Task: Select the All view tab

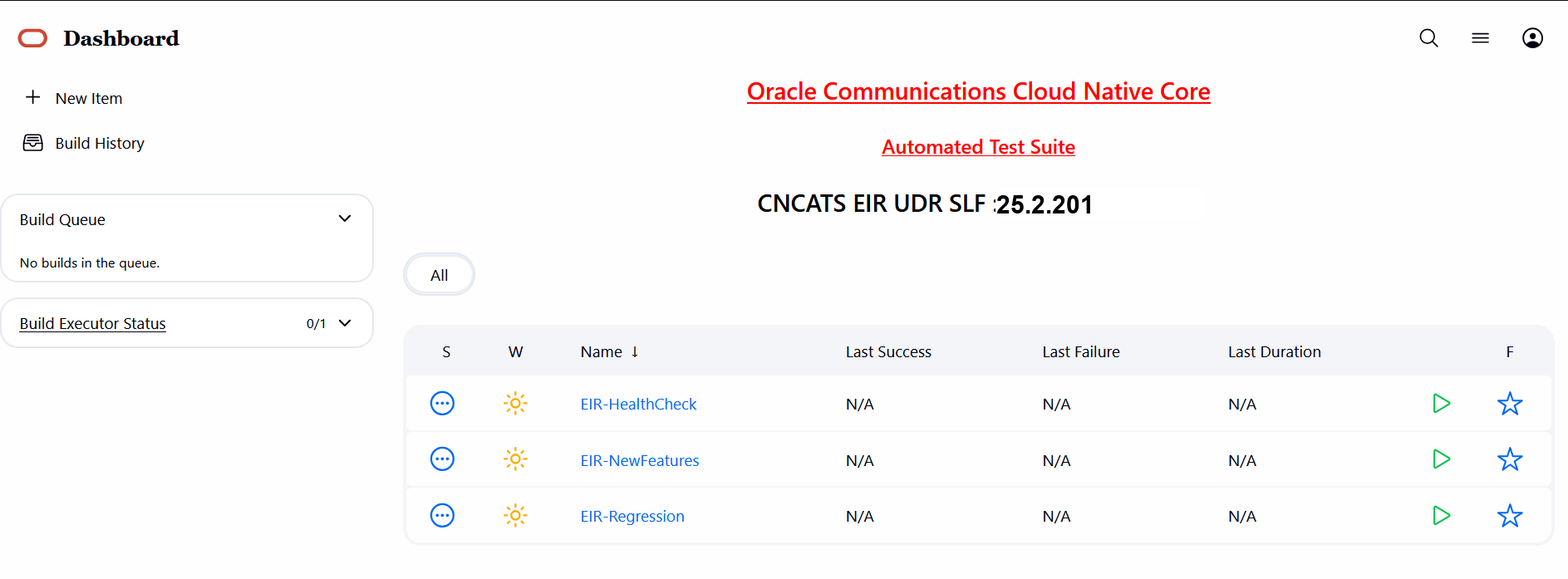Action: [439, 275]
